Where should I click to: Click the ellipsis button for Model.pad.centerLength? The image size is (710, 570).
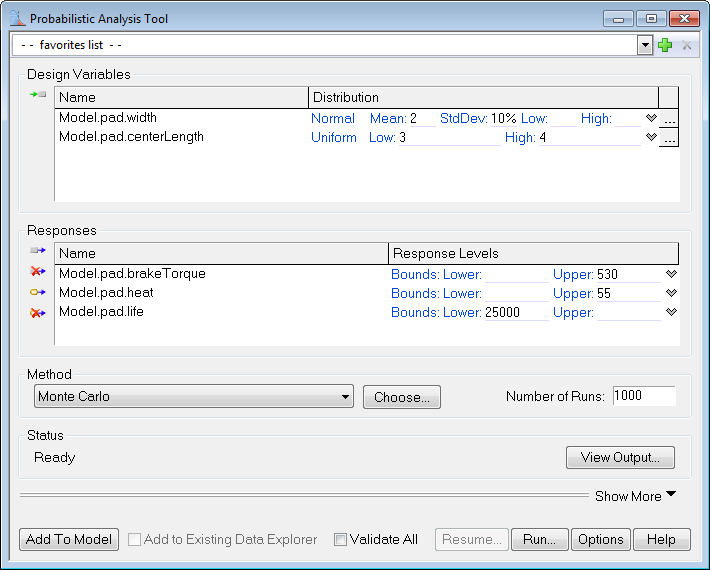669,139
